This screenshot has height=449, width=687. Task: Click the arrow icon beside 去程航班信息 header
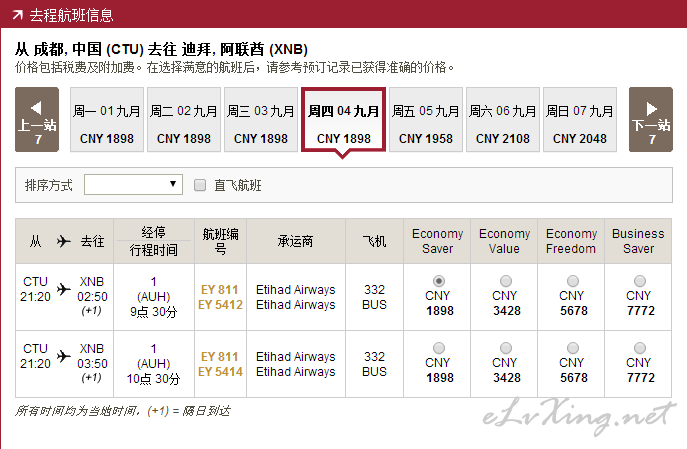click(18, 15)
